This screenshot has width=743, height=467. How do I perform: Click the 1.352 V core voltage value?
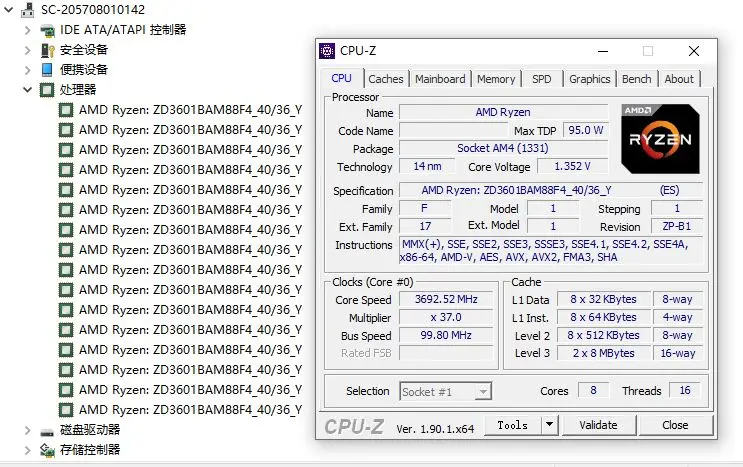tap(572, 166)
